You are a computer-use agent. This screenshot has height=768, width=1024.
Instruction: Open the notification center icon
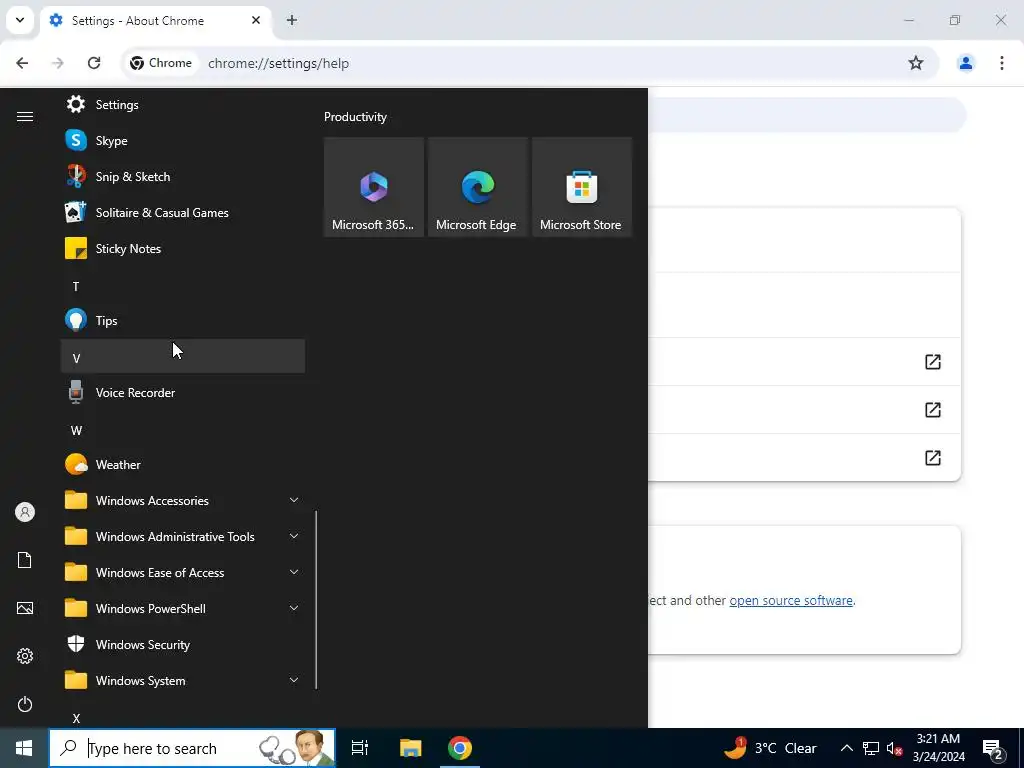993,748
